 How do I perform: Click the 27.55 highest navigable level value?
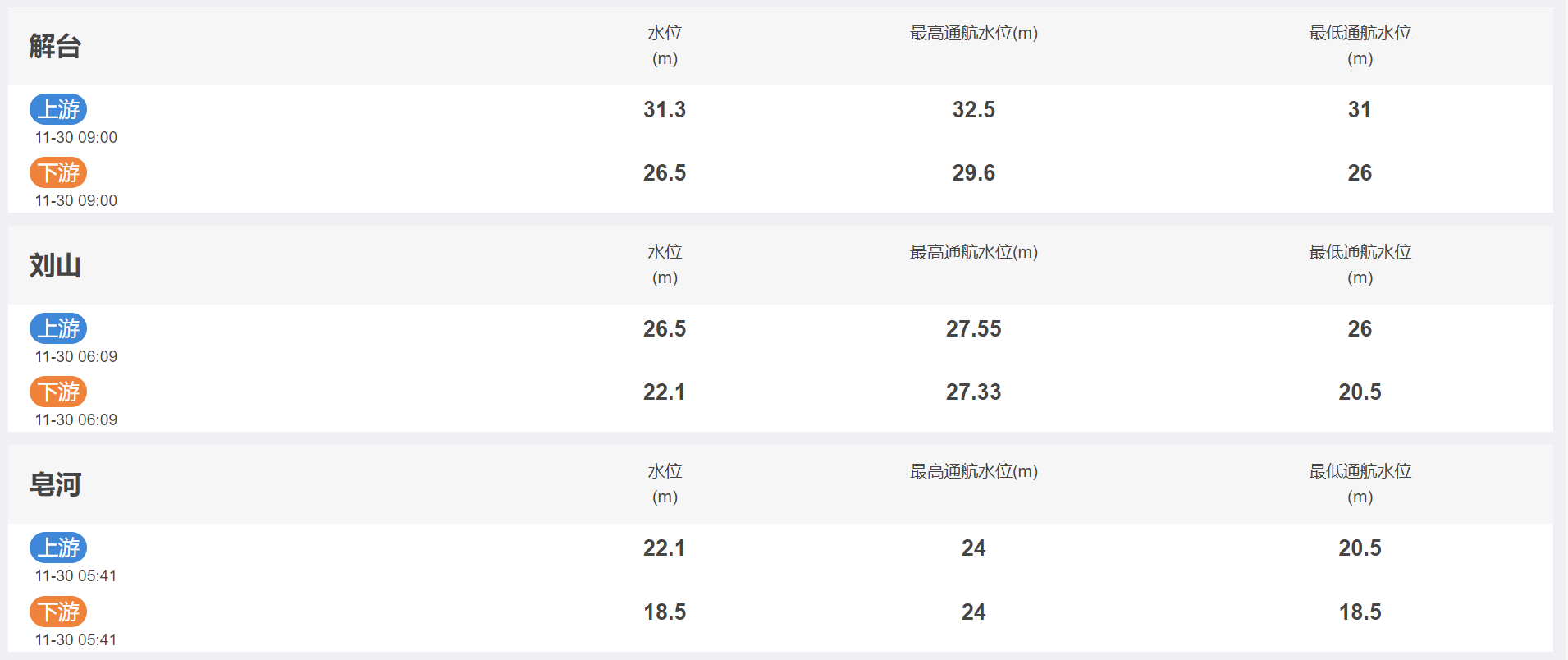point(974,328)
